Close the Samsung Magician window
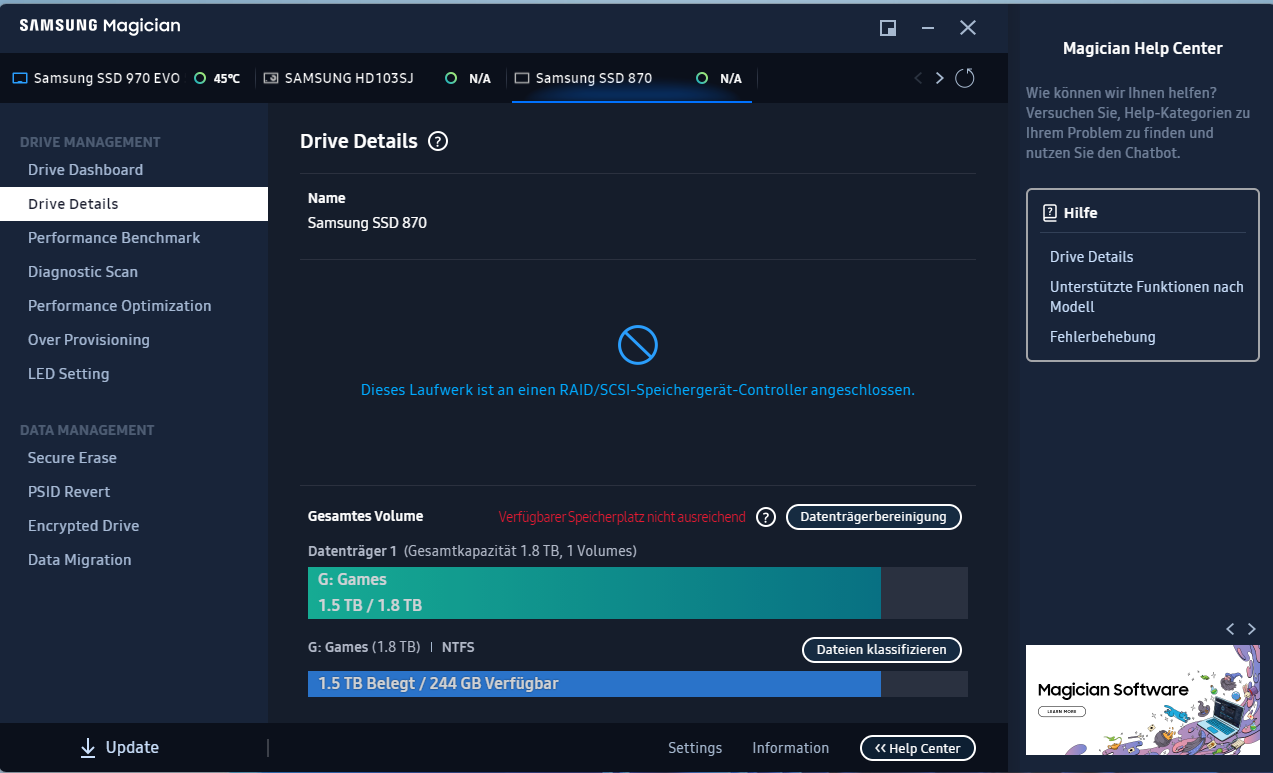The image size is (1273, 773). 968,28
